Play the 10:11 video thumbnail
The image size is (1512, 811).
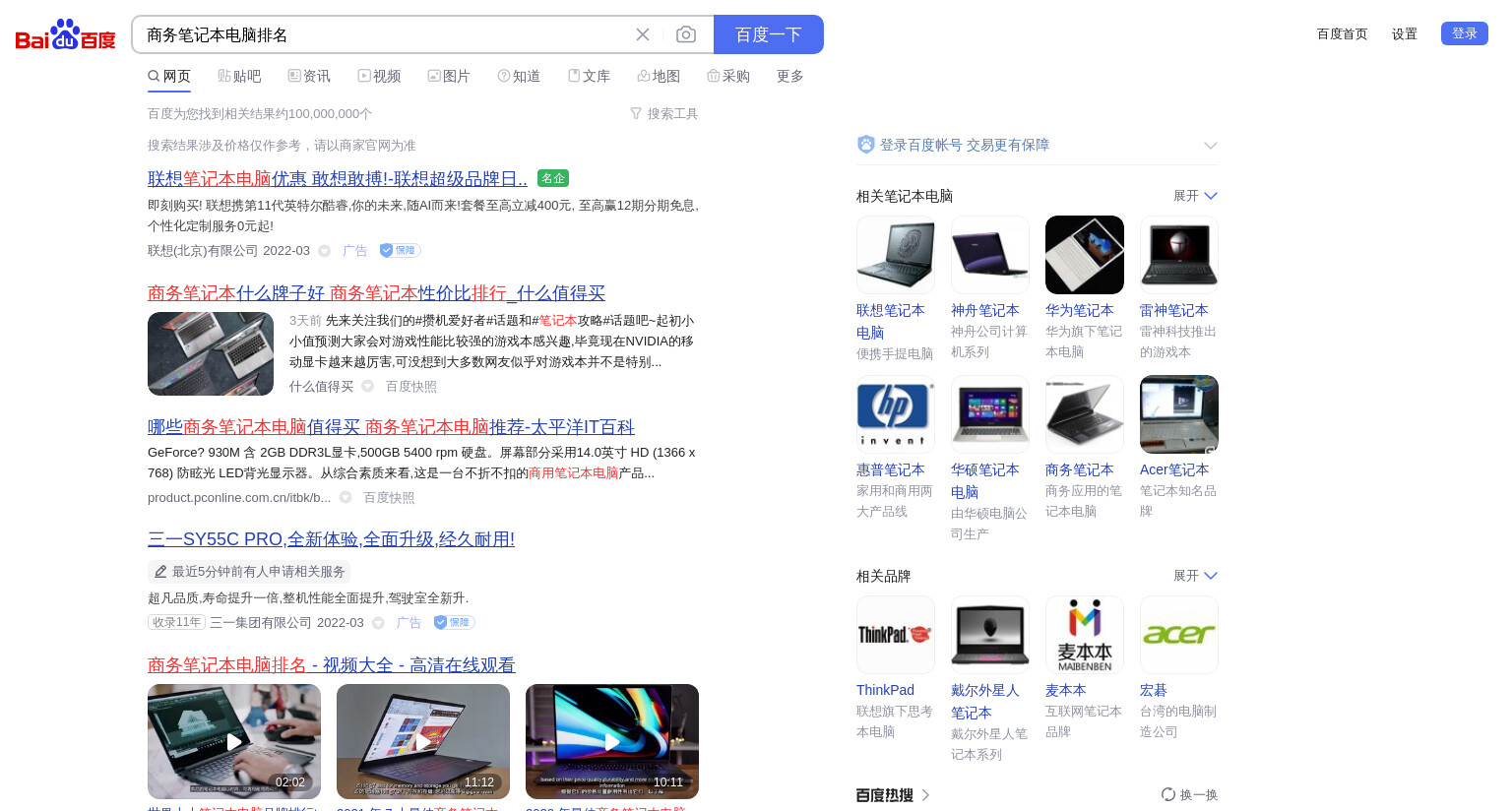(x=612, y=741)
